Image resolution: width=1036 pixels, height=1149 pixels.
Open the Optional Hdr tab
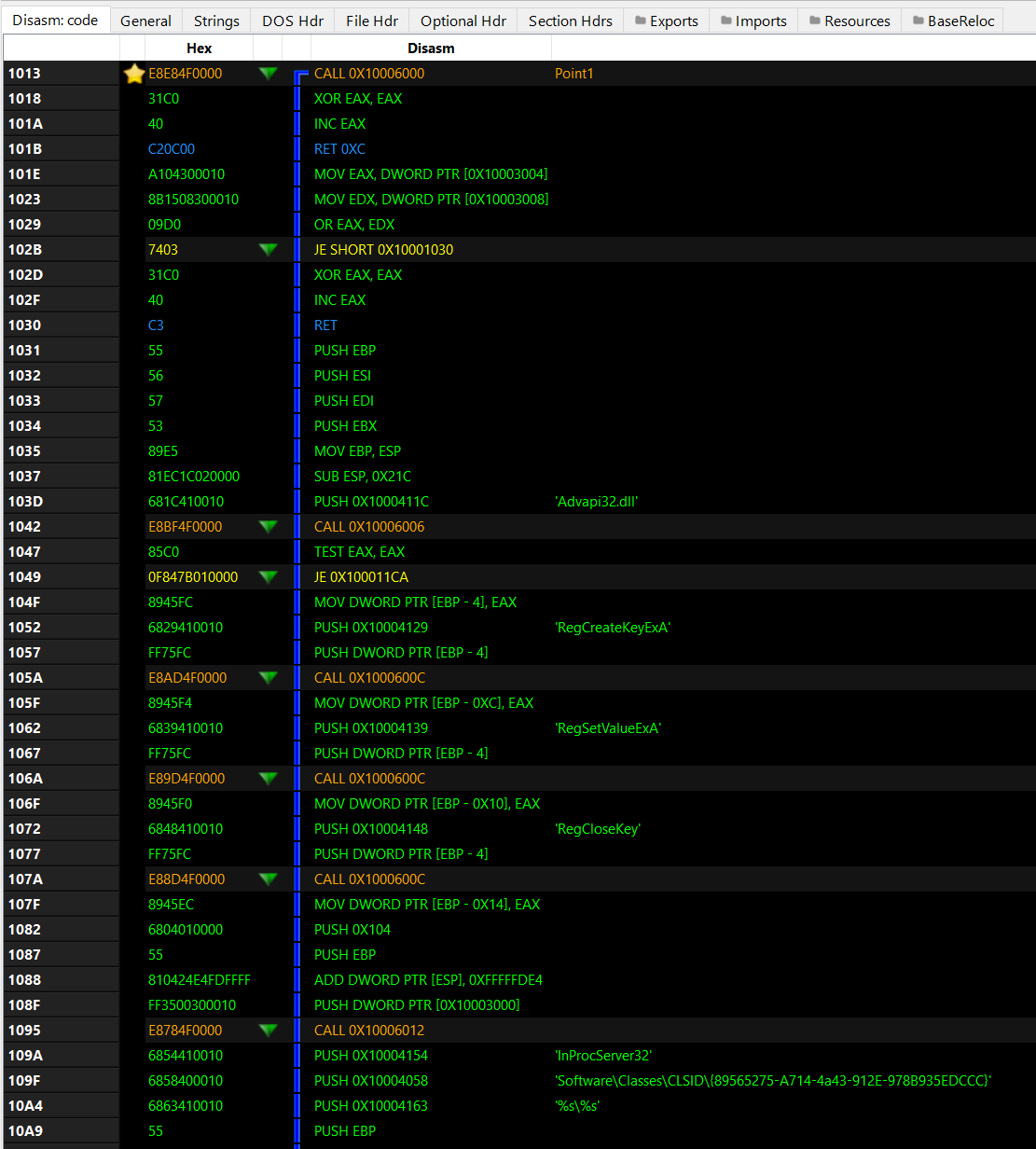coord(463,21)
